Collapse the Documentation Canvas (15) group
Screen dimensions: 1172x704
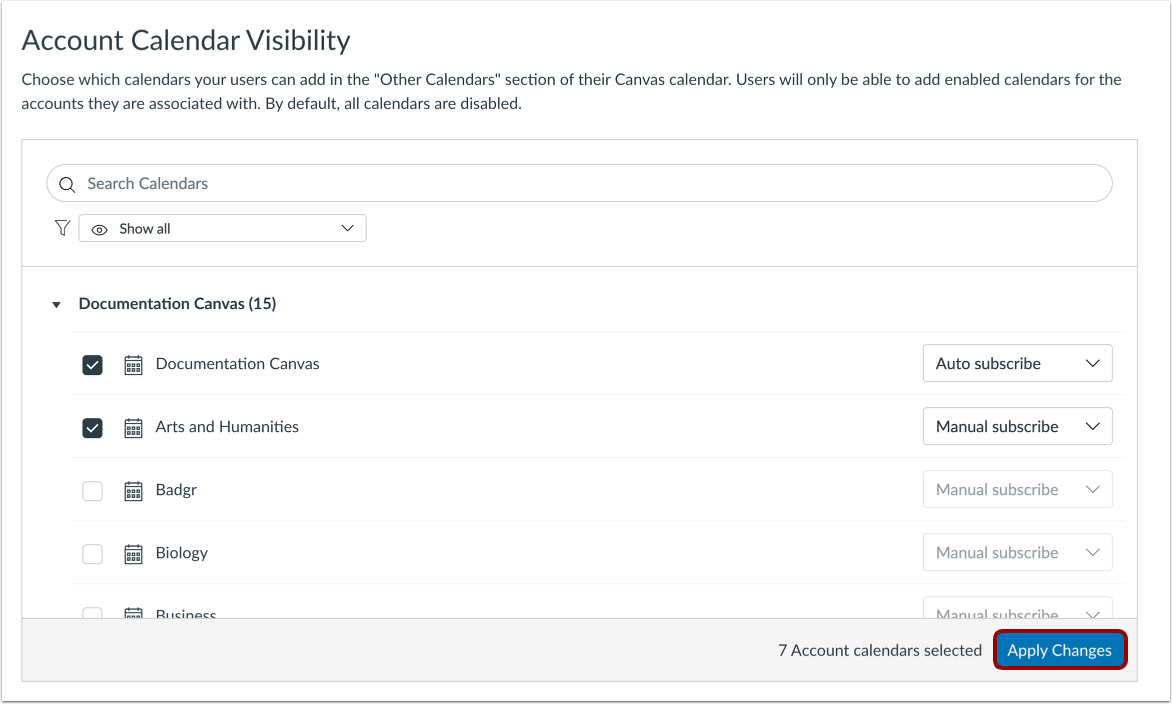coord(57,304)
